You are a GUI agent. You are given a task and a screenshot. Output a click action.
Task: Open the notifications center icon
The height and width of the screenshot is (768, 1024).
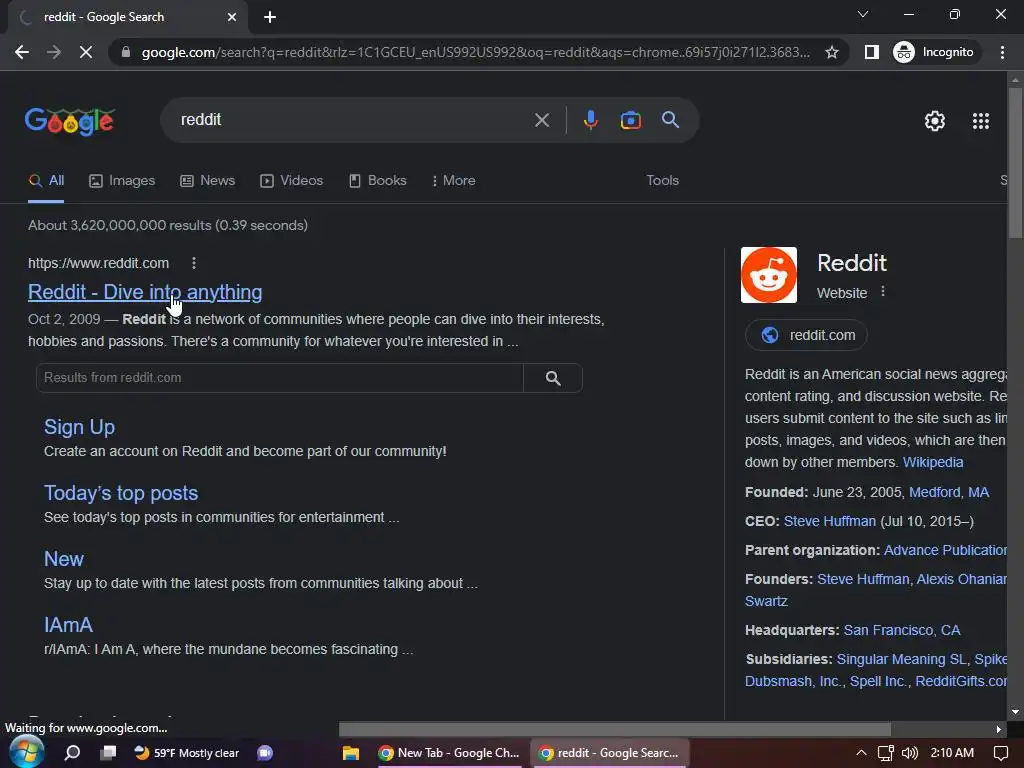pos(1000,753)
